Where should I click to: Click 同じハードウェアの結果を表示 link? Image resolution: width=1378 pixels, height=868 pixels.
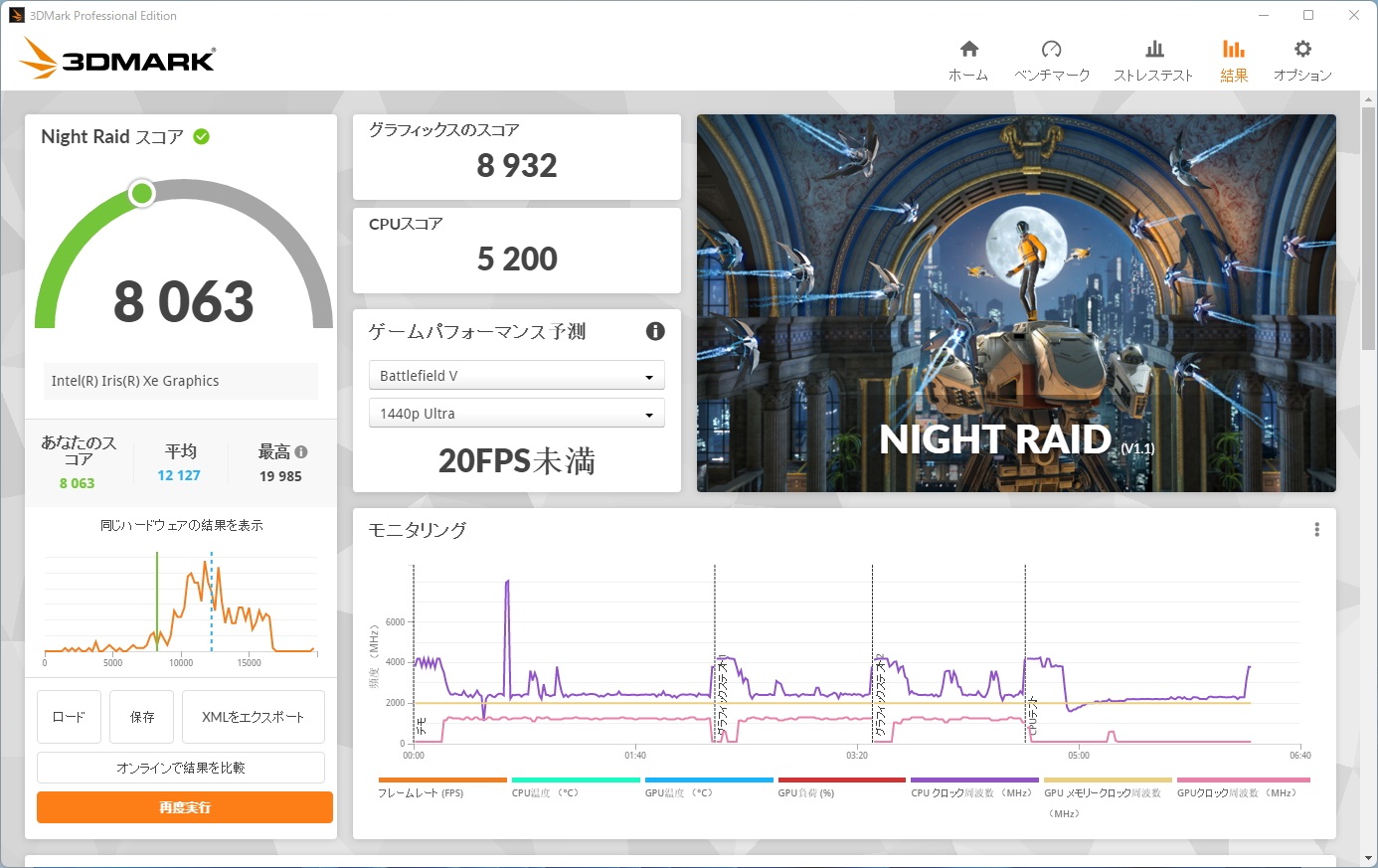[x=182, y=525]
